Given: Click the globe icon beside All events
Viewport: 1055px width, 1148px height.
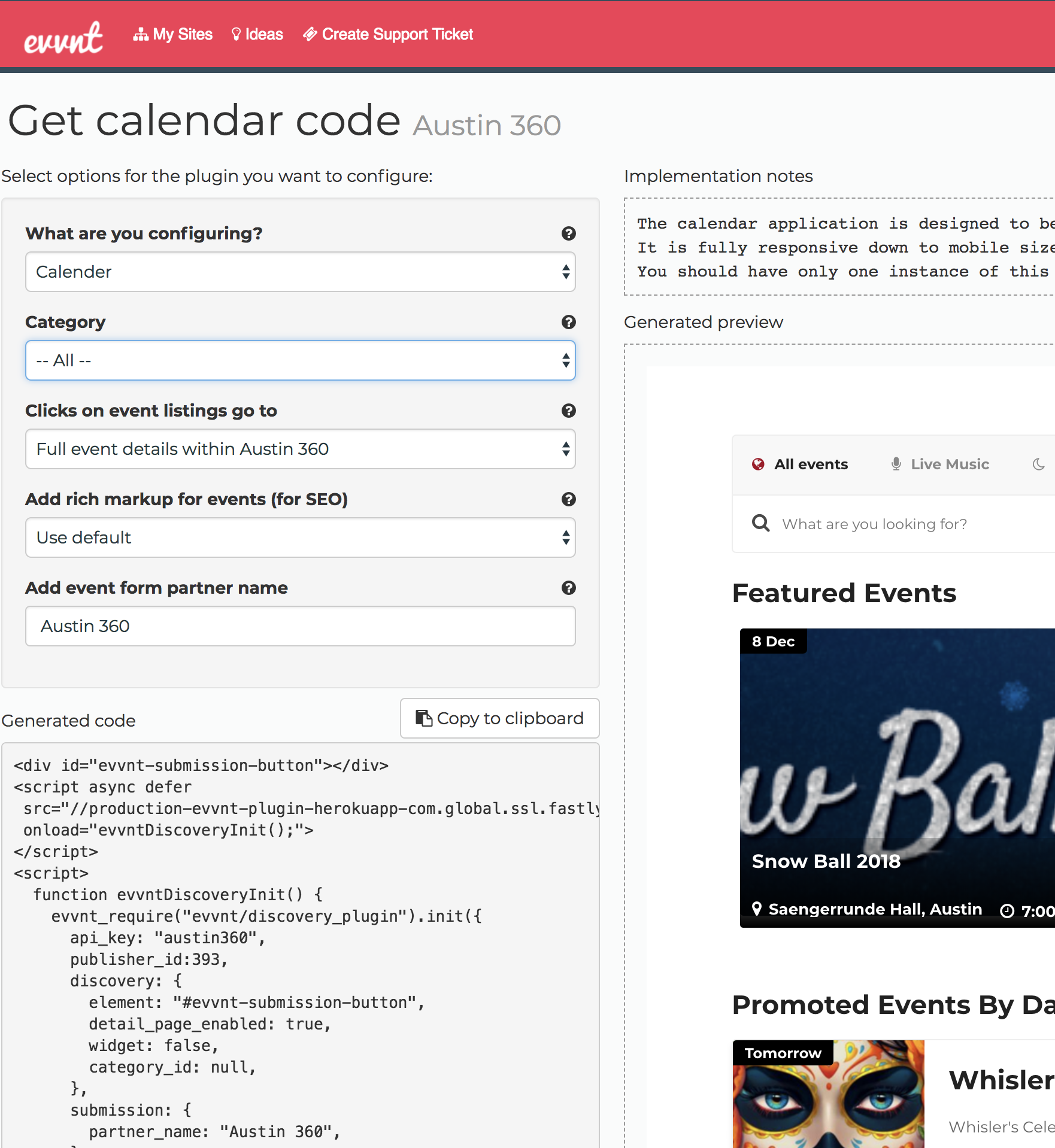Looking at the screenshot, I should click(x=758, y=464).
